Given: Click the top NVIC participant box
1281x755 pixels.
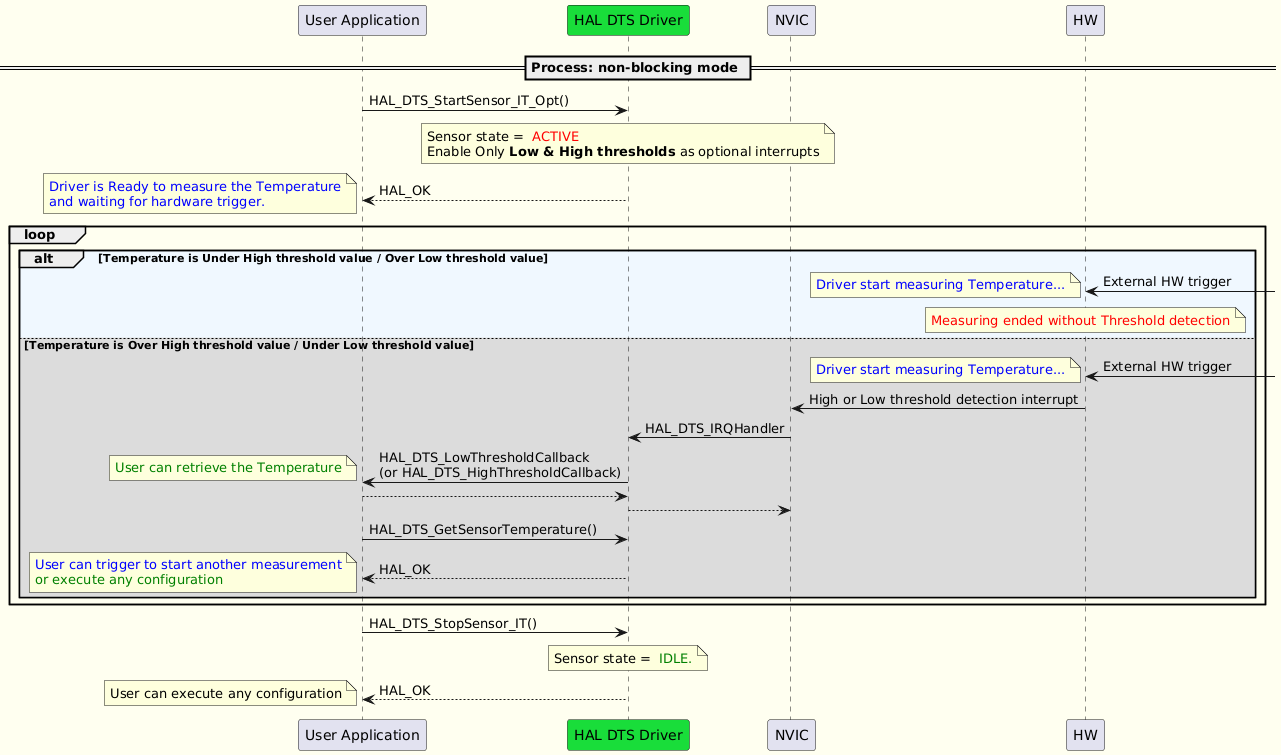Looking at the screenshot, I should pos(791,20).
